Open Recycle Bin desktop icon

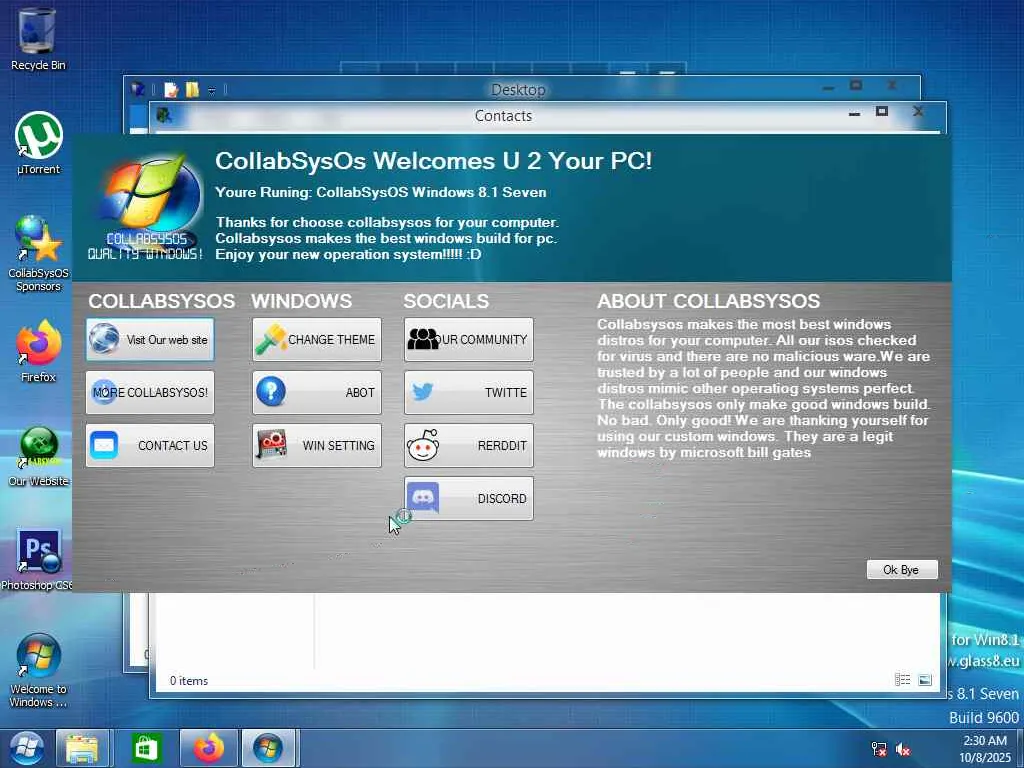pos(38,39)
